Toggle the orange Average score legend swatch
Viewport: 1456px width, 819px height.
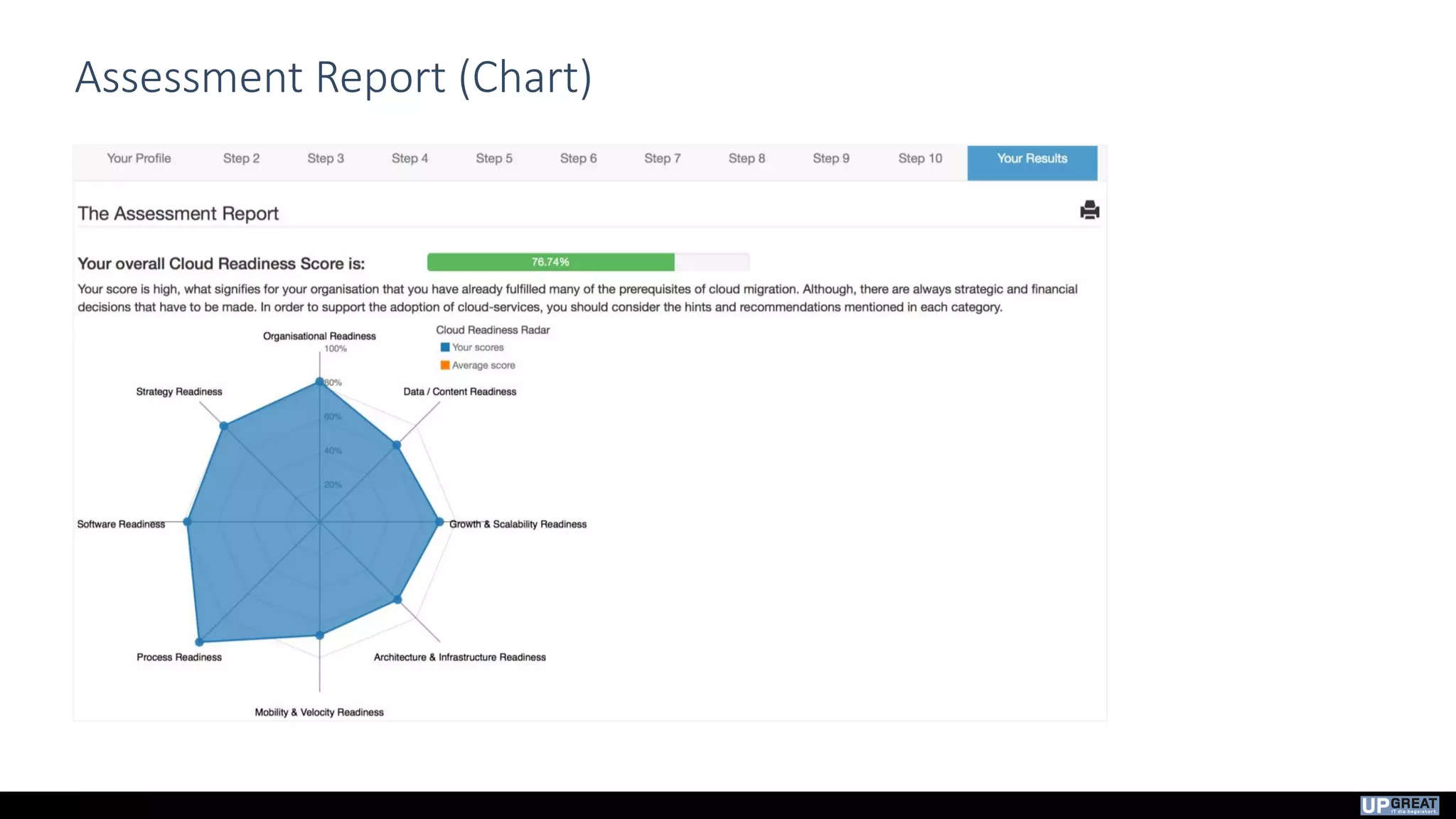pyautogui.click(x=445, y=365)
